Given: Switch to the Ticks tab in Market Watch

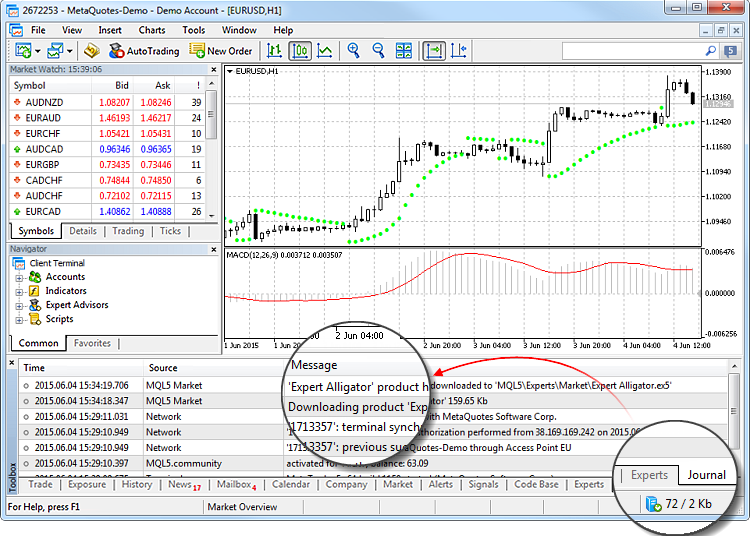Looking at the screenshot, I should coord(170,231).
